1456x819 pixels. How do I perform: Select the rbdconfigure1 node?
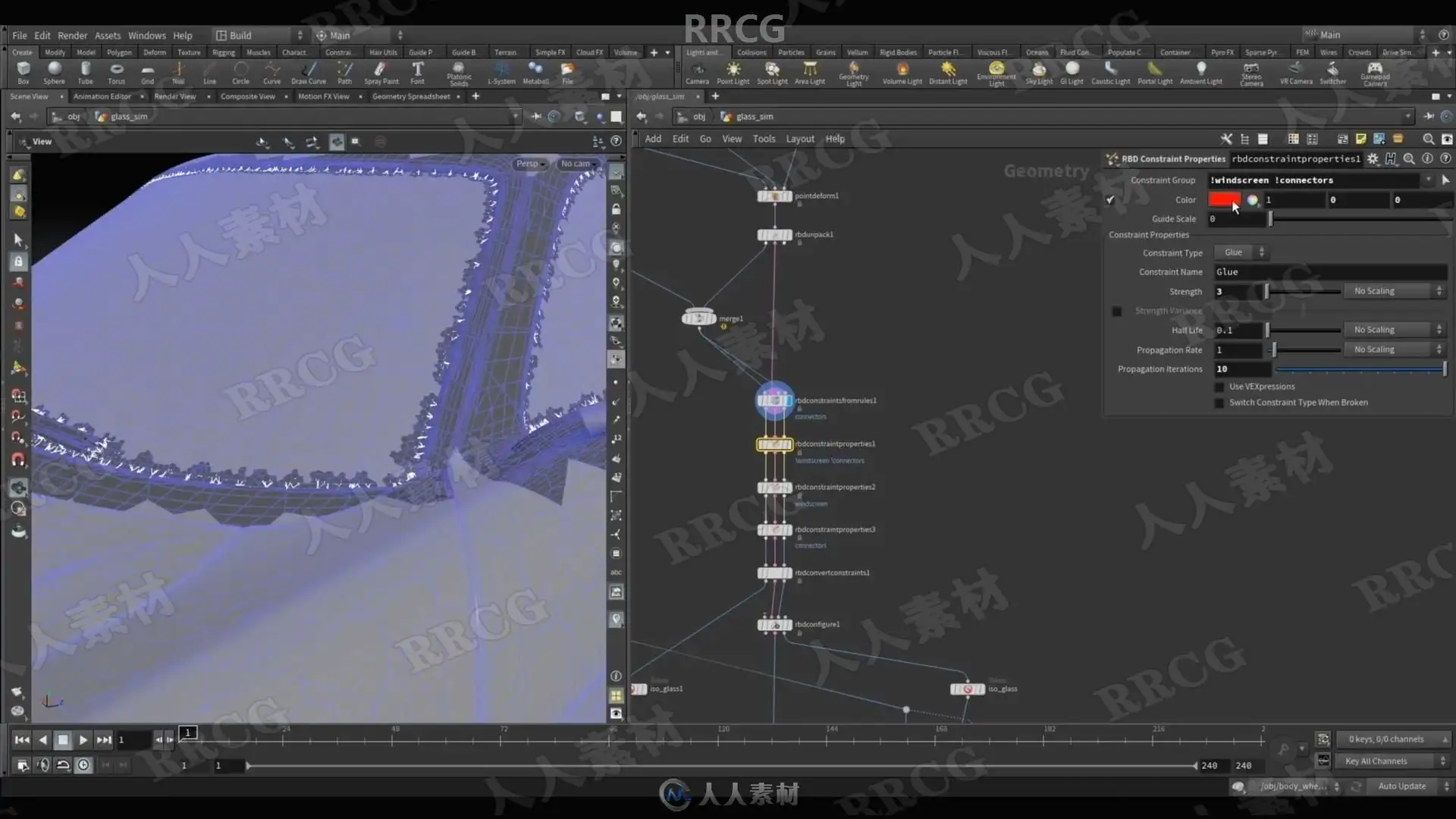pyautogui.click(x=774, y=625)
